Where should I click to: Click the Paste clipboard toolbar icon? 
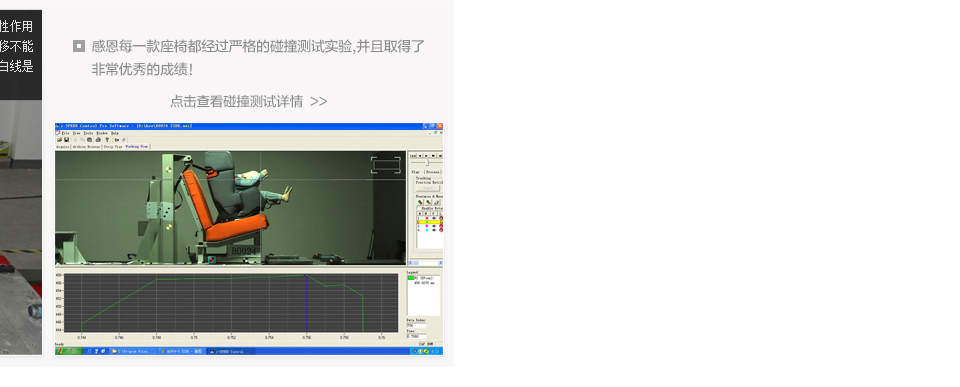click(89, 140)
